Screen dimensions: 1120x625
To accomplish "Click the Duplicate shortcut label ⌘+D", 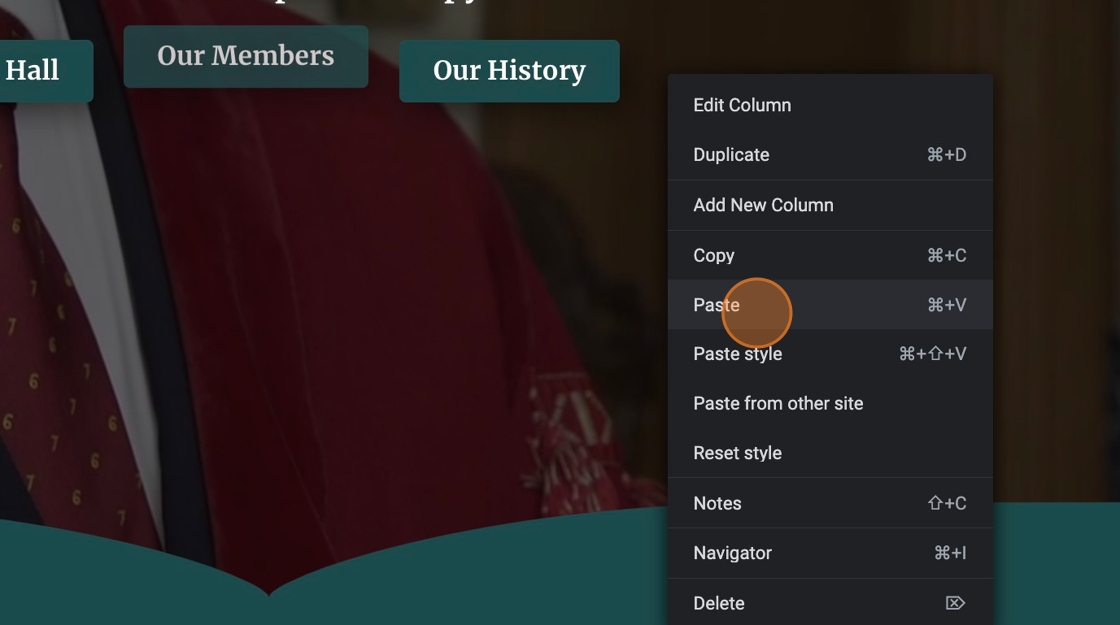I will tap(946, 155).
